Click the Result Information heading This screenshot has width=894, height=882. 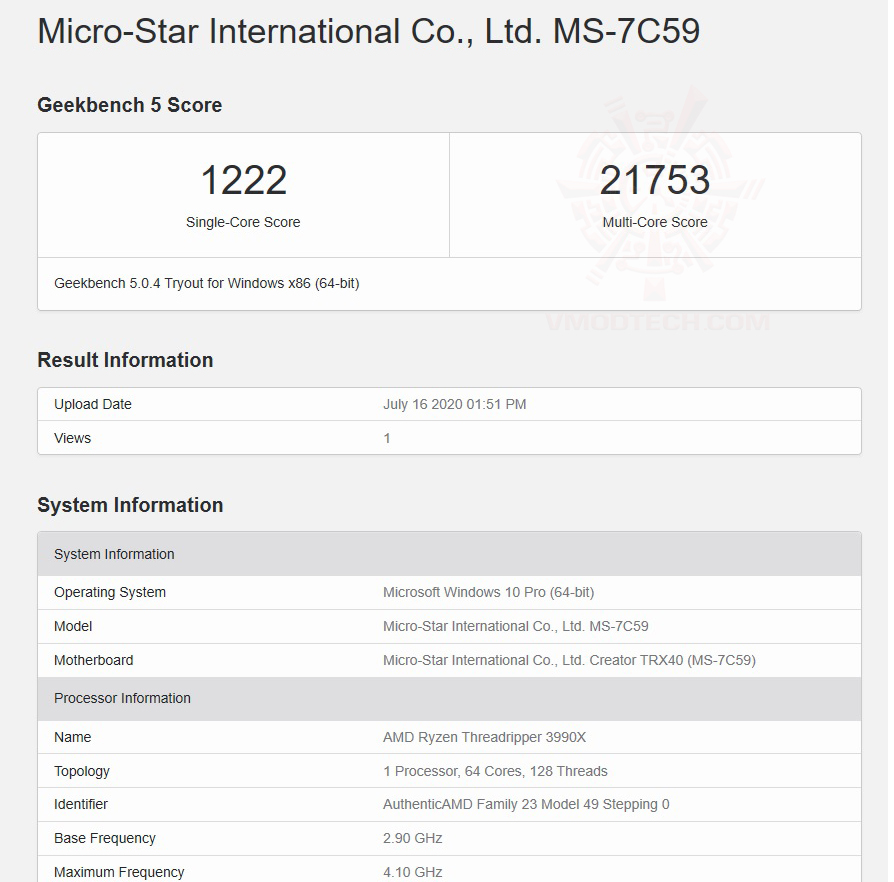(125, 360)
